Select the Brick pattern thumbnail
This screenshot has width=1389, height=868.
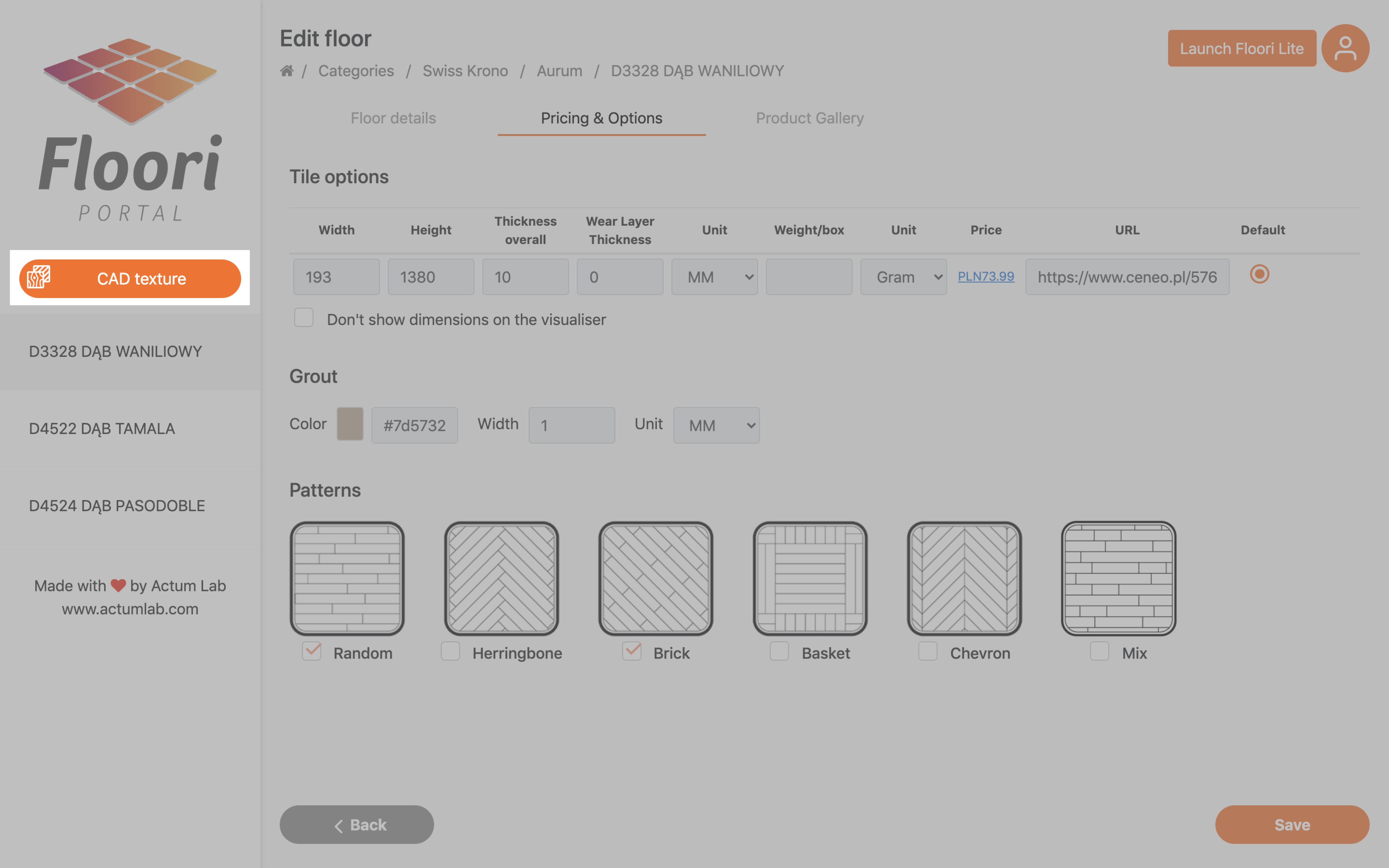[x=656, y=578]
